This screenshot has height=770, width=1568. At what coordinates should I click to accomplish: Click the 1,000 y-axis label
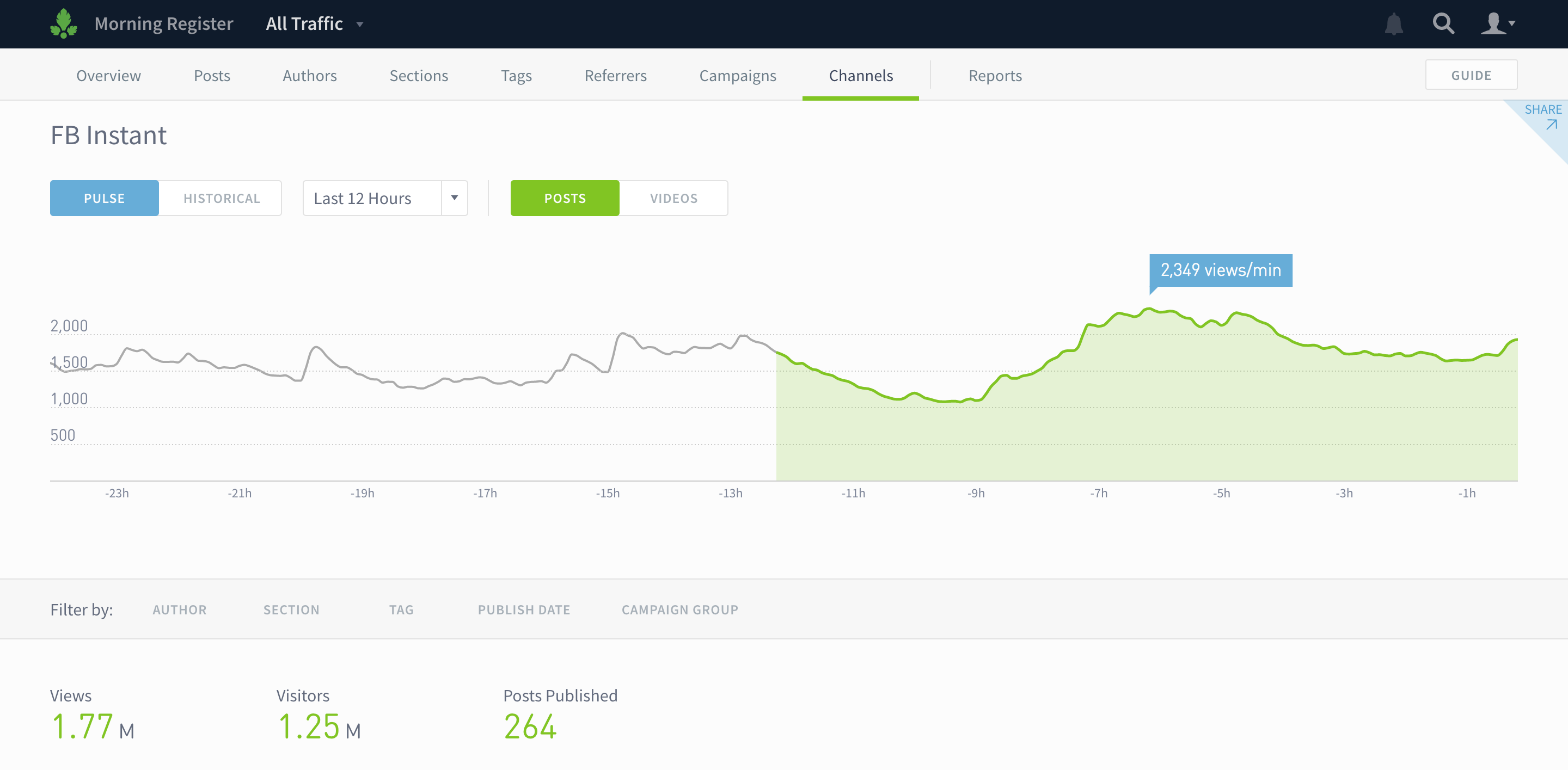point(69,399)
